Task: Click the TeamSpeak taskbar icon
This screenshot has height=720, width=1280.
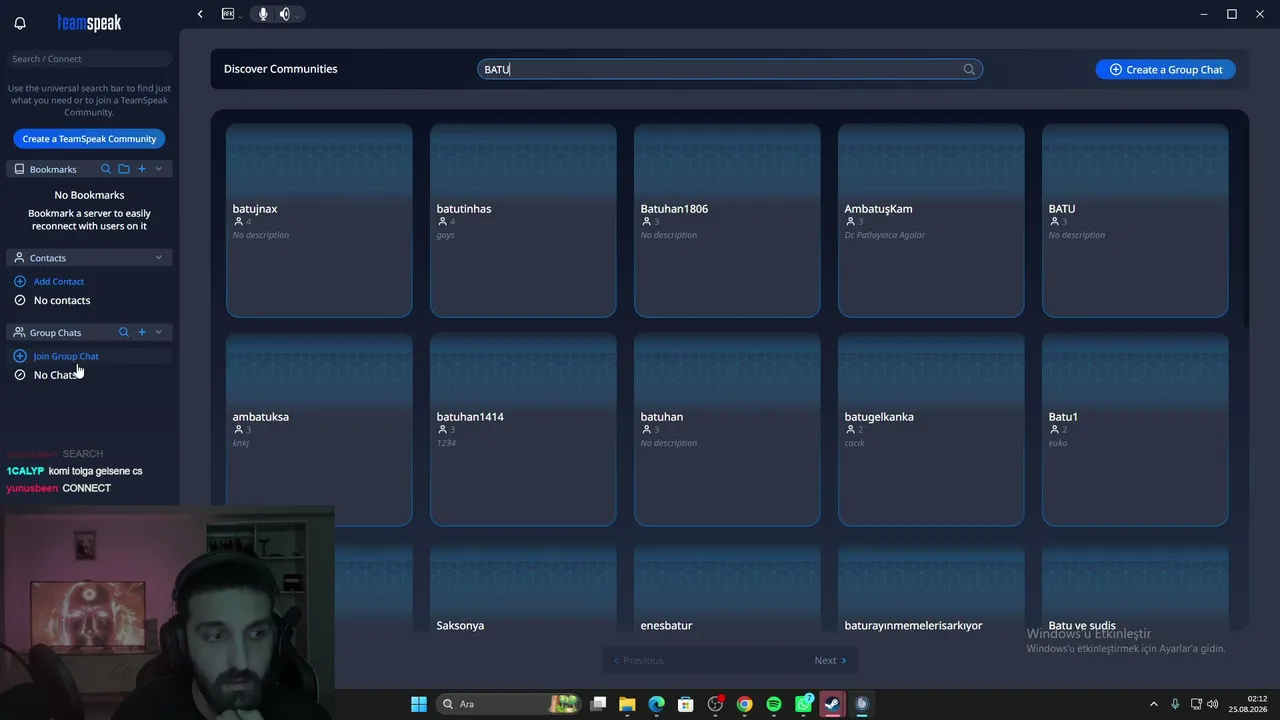Action: [x=862, y=704]
